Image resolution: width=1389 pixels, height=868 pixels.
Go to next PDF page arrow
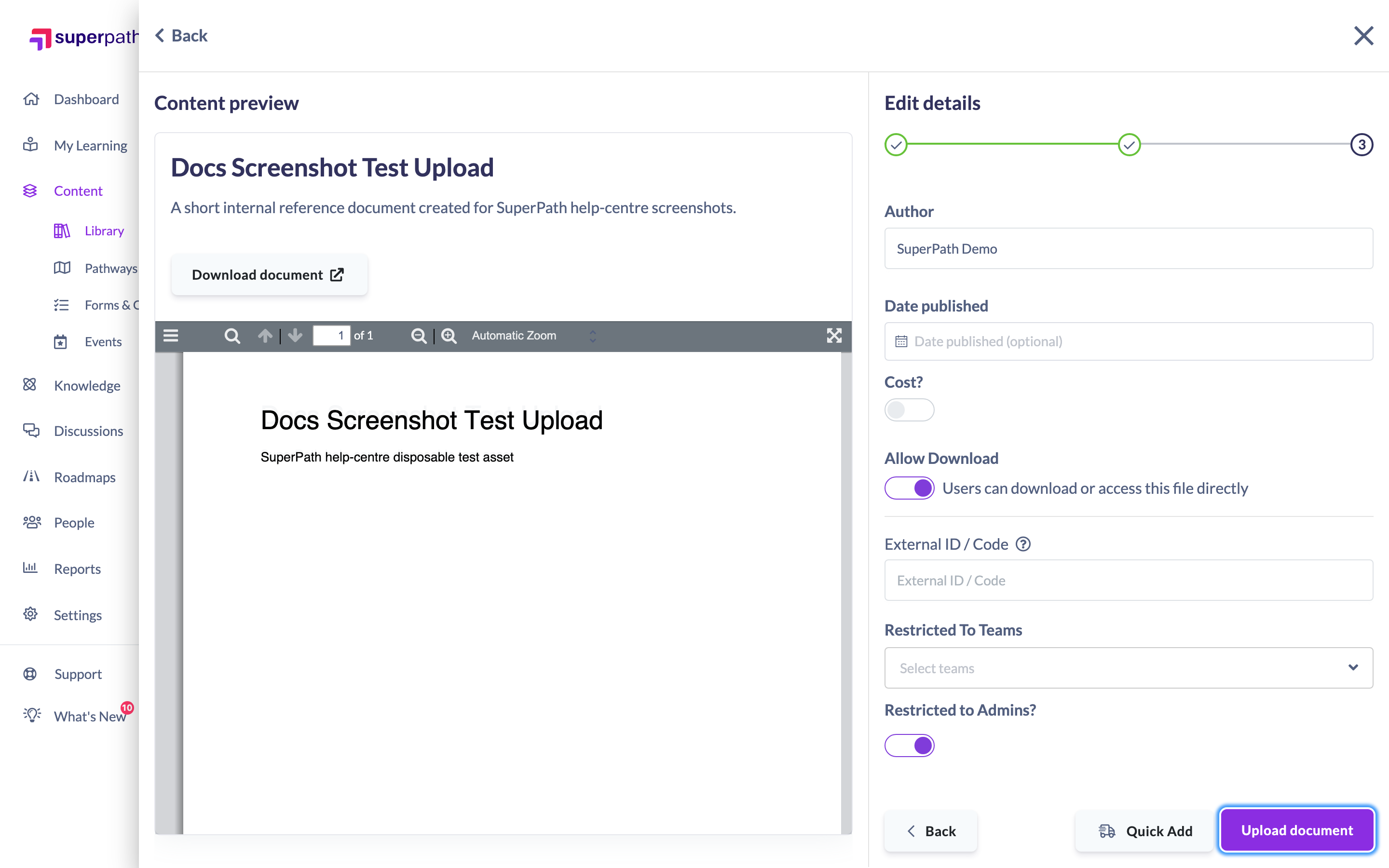click(x=295, y=336)
